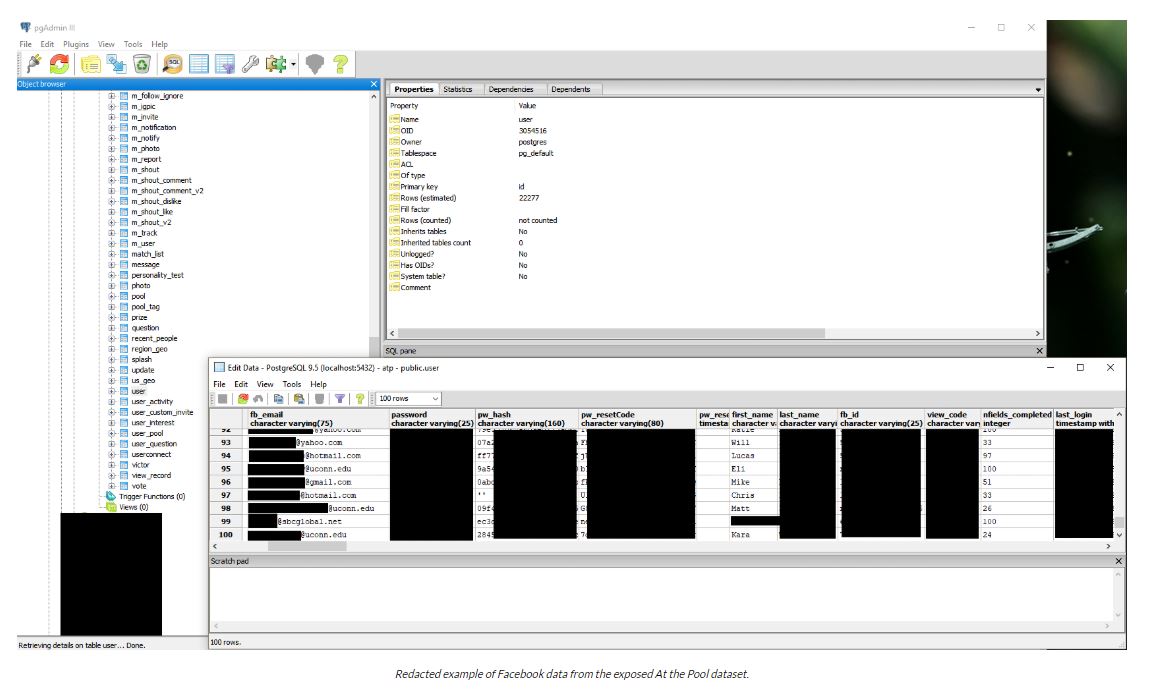Open the Dependents tab
Viewport: 1154px width, 695px height.
point(570,90)
